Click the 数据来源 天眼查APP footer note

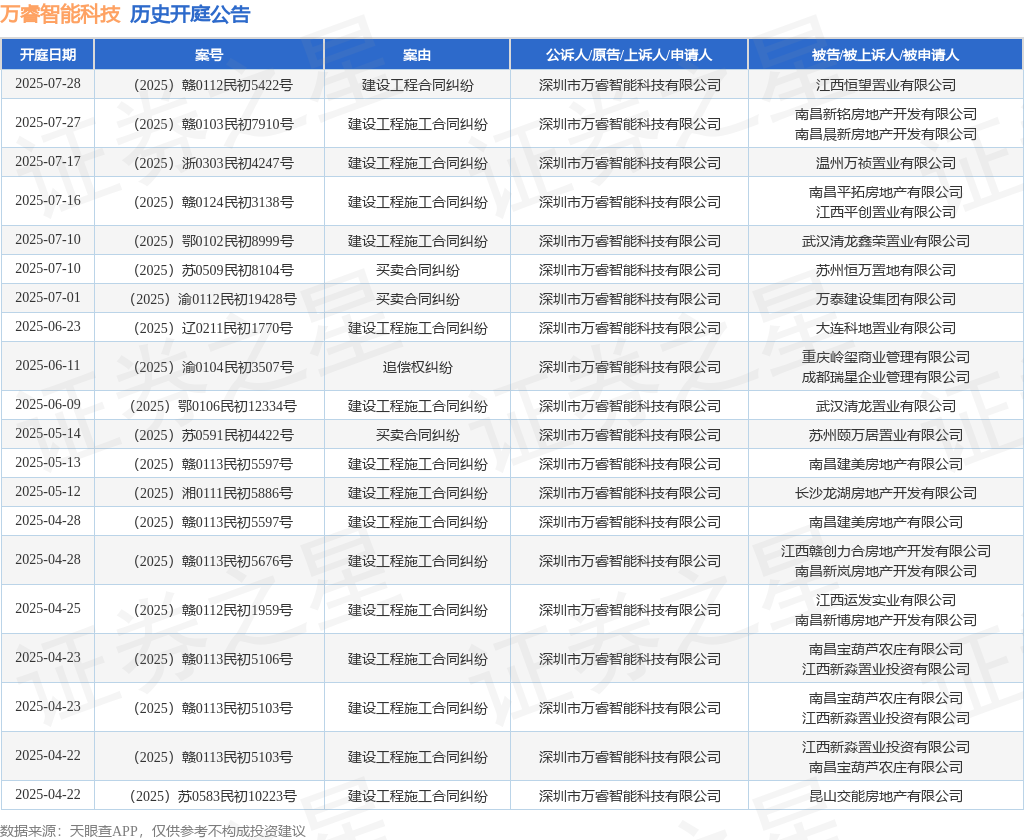click(153, 831)
